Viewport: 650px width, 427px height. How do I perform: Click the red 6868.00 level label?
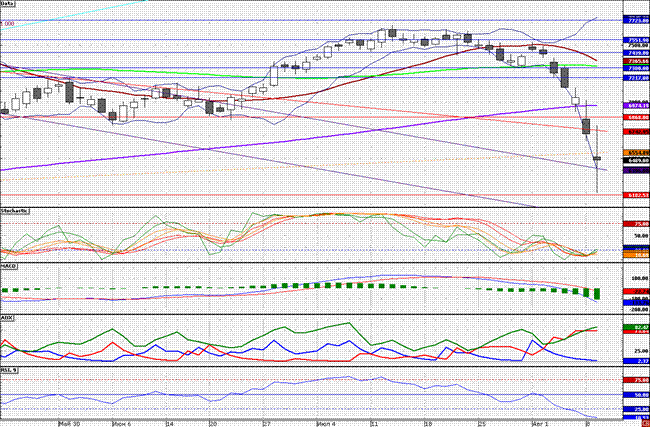636,118
